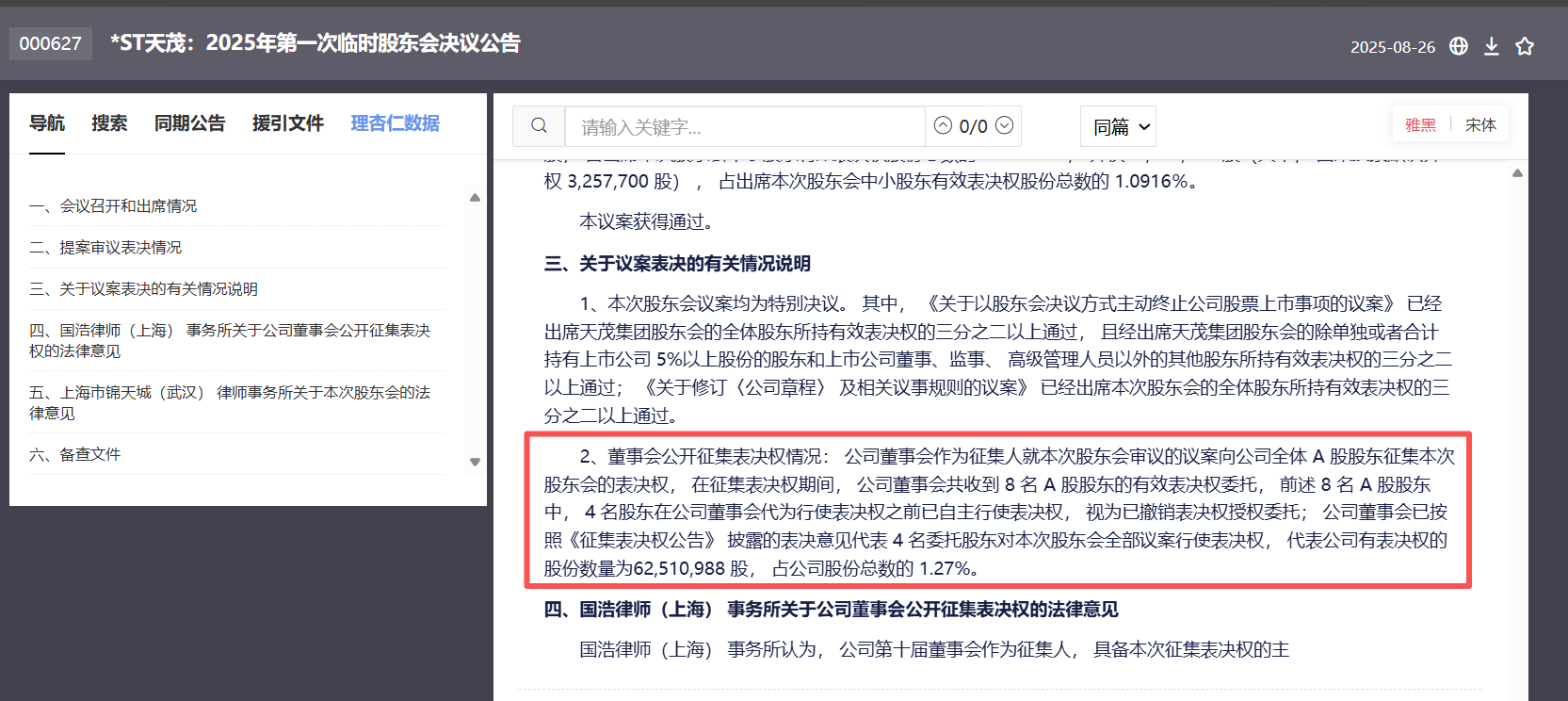Open the 同期公告 tab
The width and height of the screenshot is (1568, 701).
(190, 123)
